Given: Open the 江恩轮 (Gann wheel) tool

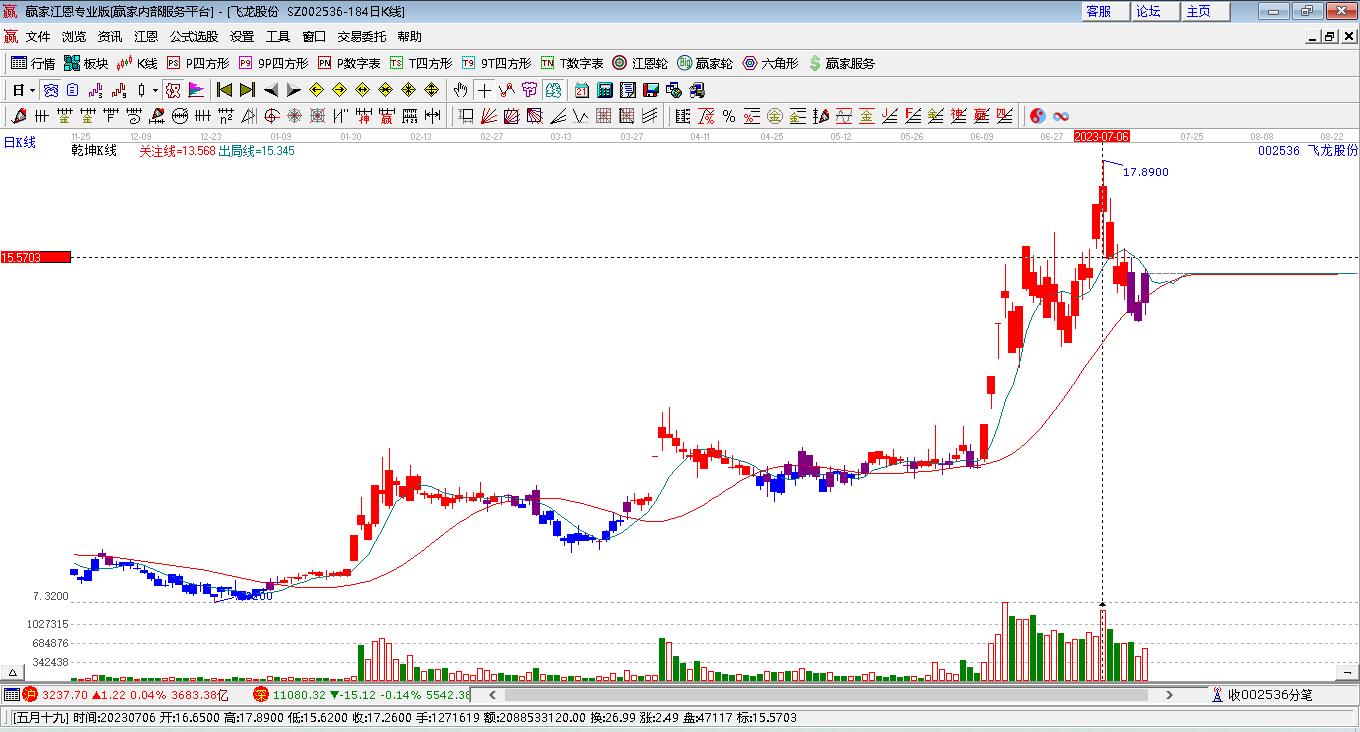Looking at the screenshot, I should click(x=640, y=63).
